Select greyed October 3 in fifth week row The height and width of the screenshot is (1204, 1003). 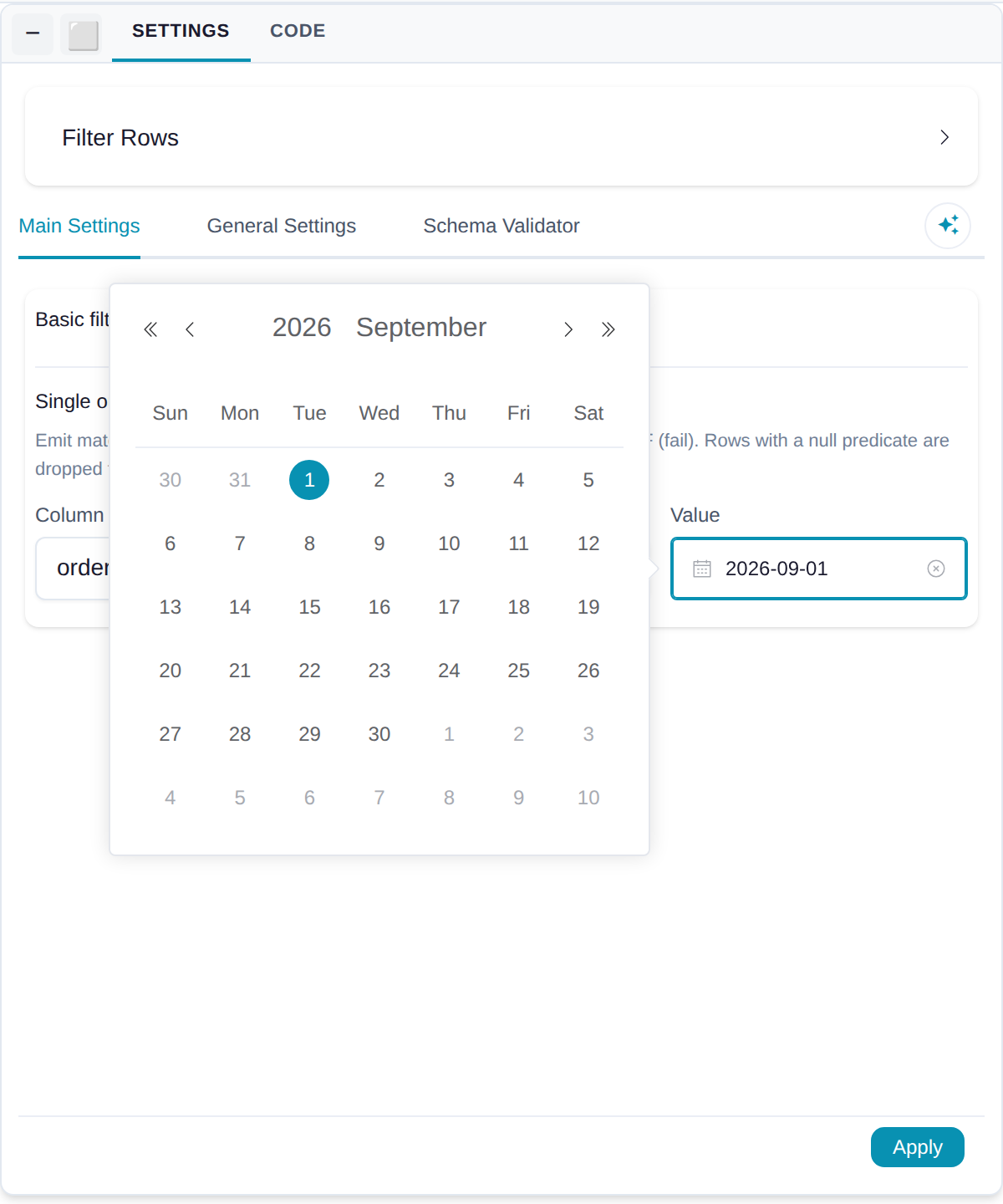pyautogui.click(x=588, y=734)
